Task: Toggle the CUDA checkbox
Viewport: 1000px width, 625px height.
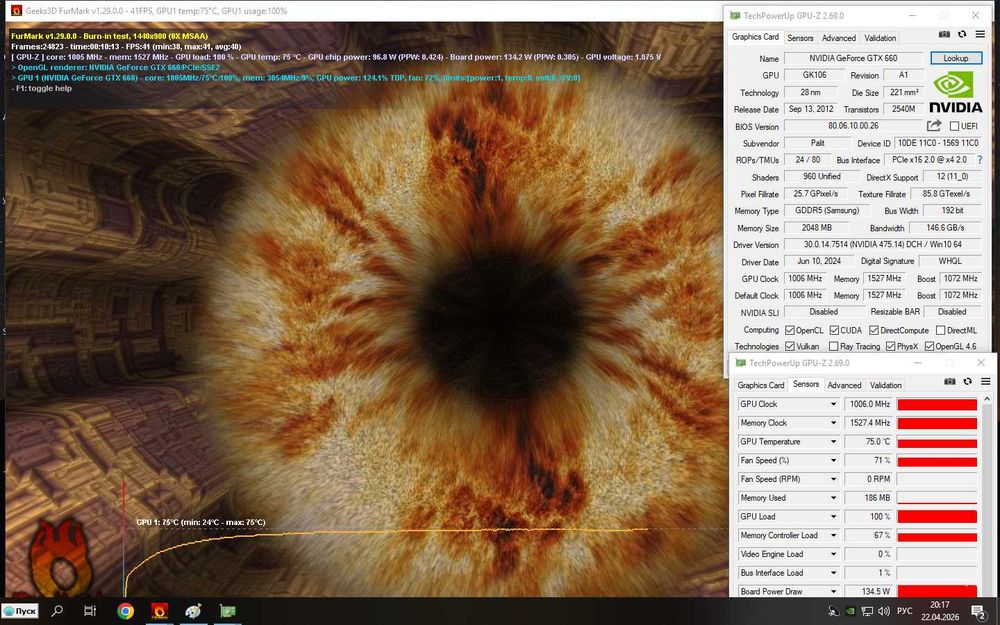Action: click(x=834, y=330)
